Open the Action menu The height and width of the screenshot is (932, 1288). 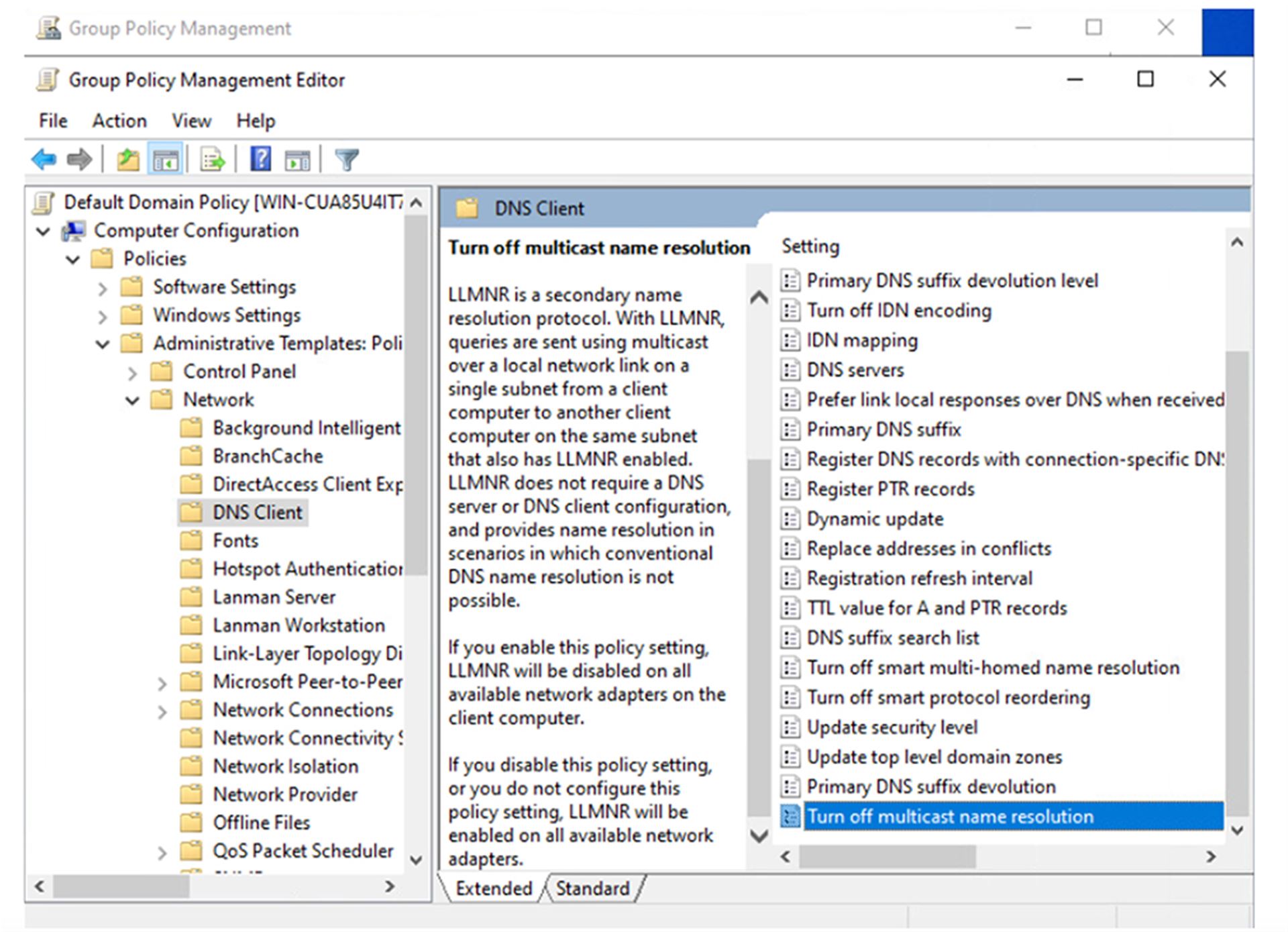119,121
